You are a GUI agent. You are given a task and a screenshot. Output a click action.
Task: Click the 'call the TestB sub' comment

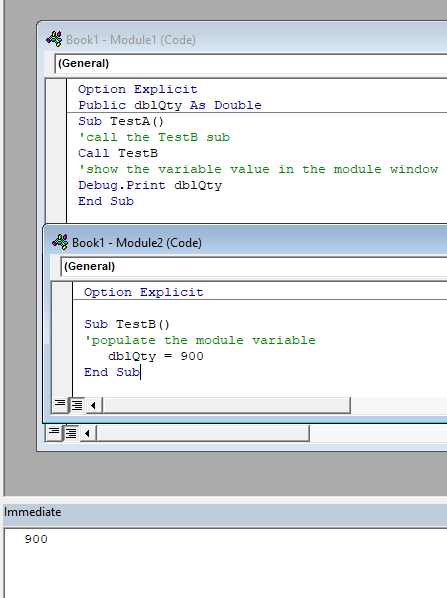tap(154, 137)
